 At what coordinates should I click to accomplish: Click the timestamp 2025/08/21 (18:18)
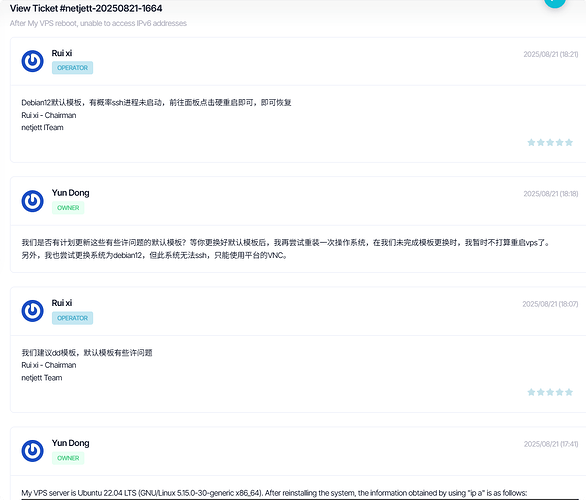(x=550, y=194)
